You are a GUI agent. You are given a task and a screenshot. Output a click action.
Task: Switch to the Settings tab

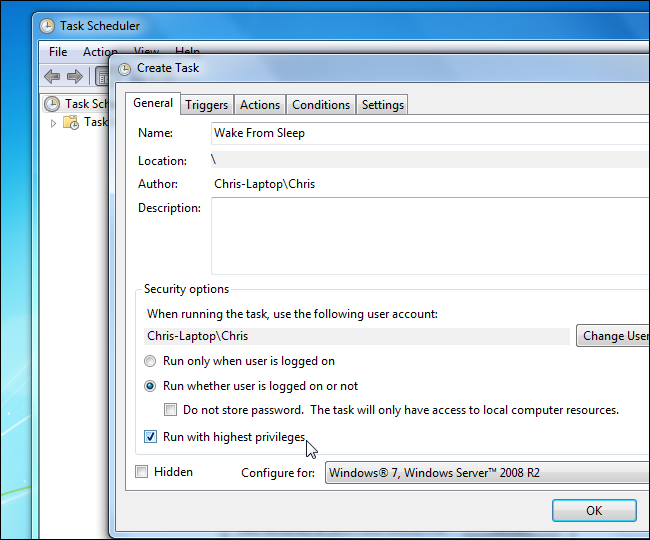click(x=383, y=105)
